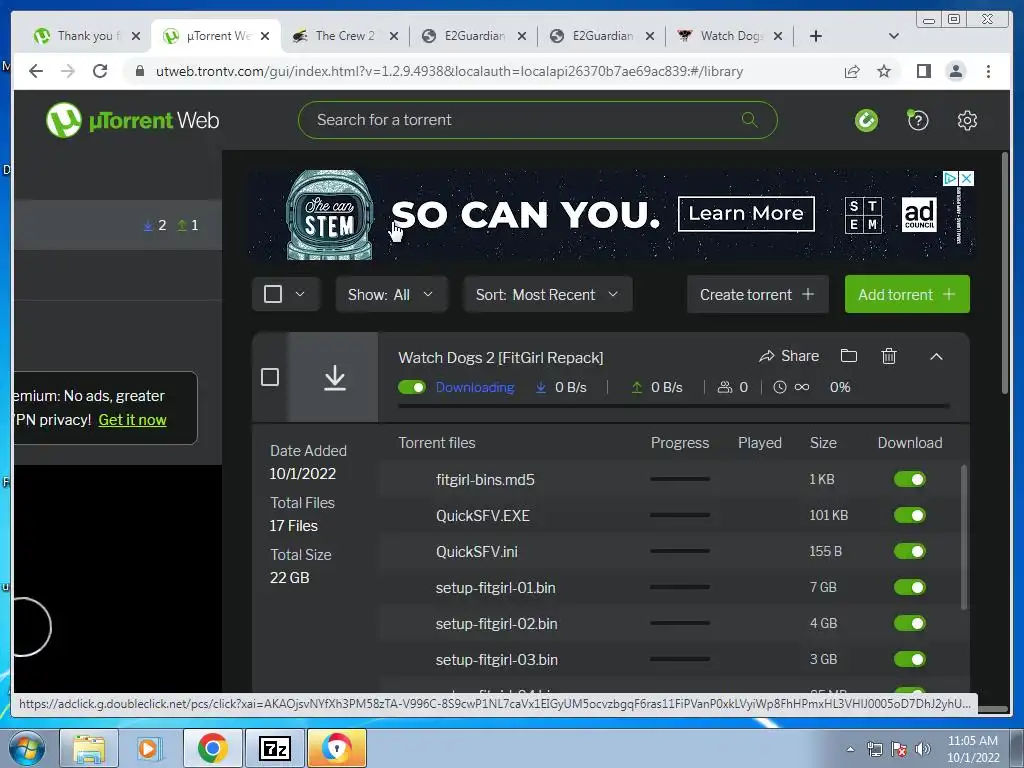This screenshot has width=1024, height=768.
Task: Click the µTorrent Web logo
Action: (133, 120)
